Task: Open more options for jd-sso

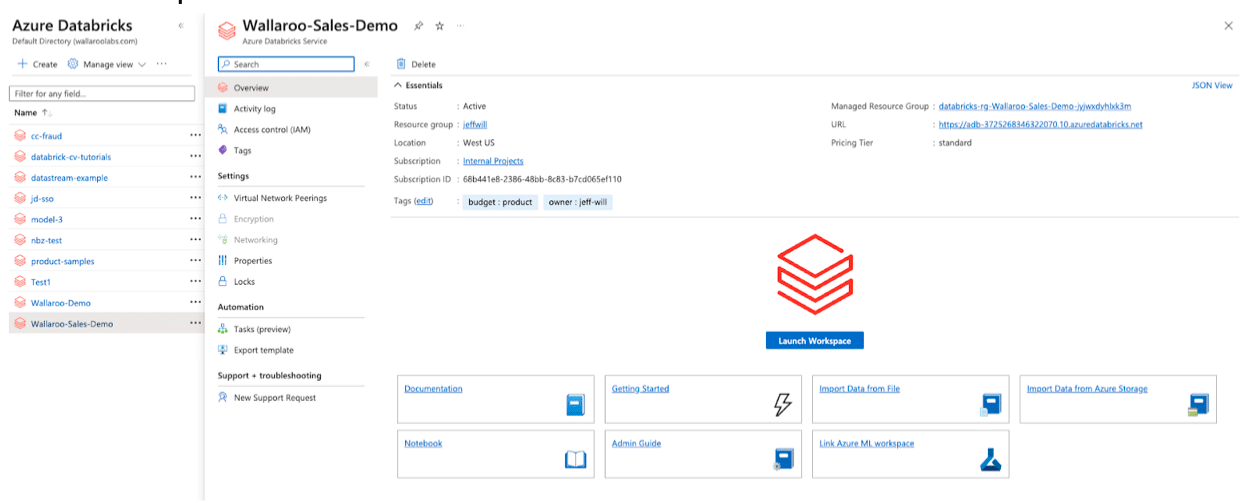Action: 195,199
